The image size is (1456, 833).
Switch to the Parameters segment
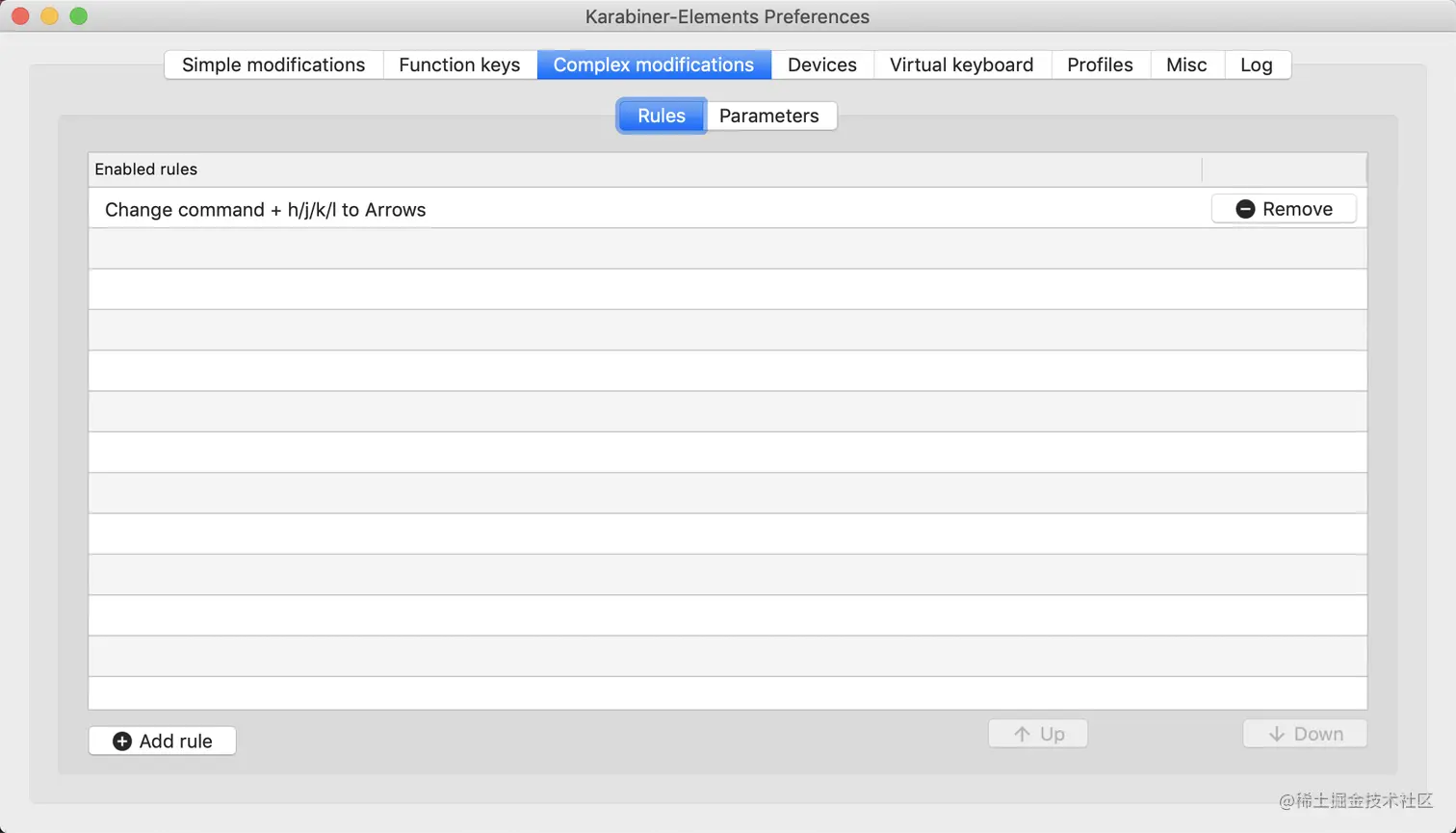(x=769, y=116)
